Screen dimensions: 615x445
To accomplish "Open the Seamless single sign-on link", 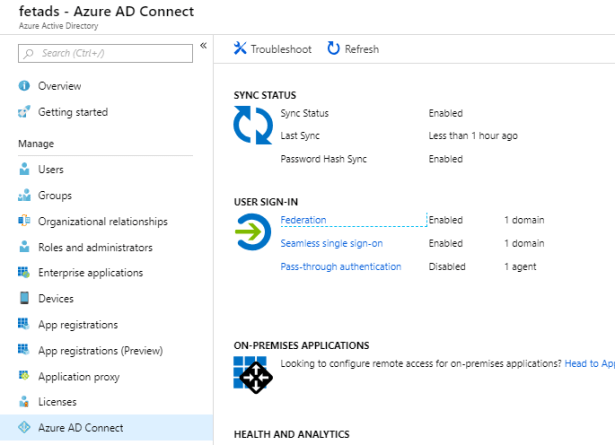I will pos(331,243).
